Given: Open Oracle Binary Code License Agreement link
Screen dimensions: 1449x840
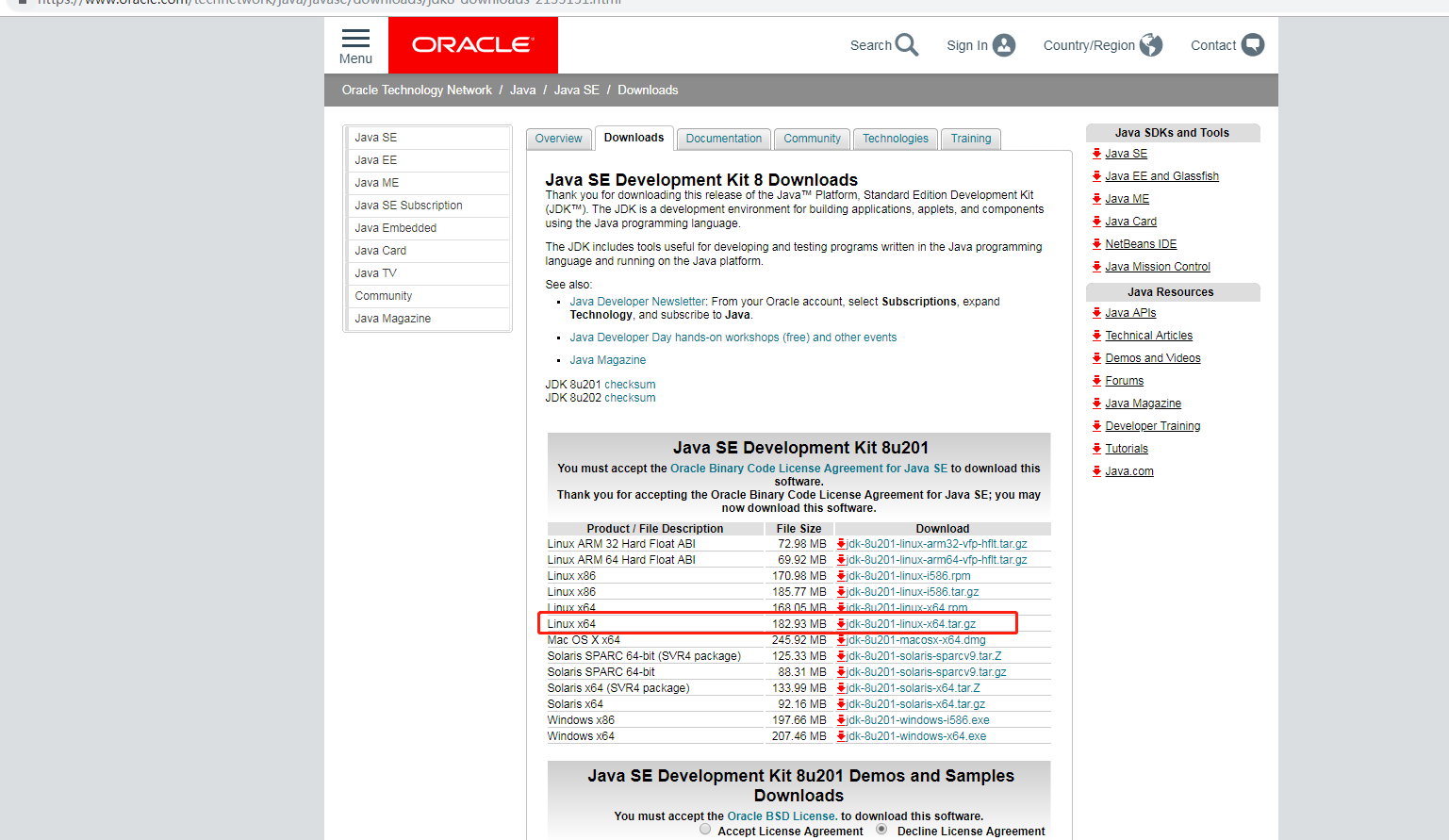Looking at the screenshot, I should tap(809, 469).
